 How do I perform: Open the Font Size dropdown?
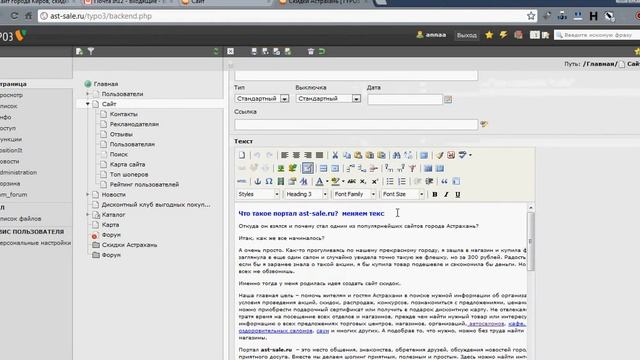tap(402, 194)
